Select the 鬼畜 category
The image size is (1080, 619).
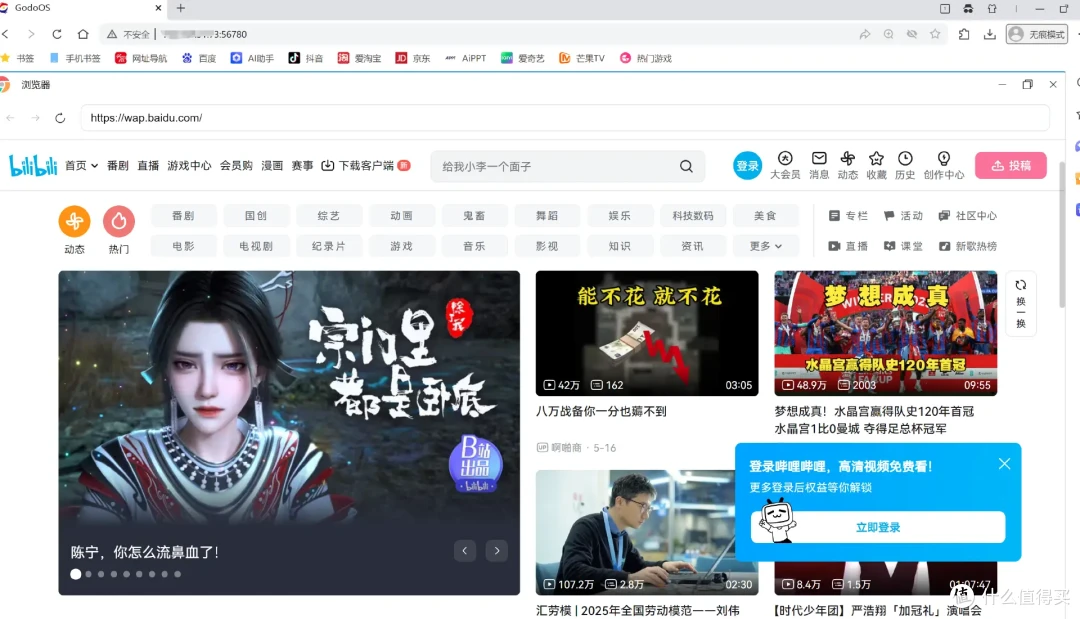tap(474, 216)
